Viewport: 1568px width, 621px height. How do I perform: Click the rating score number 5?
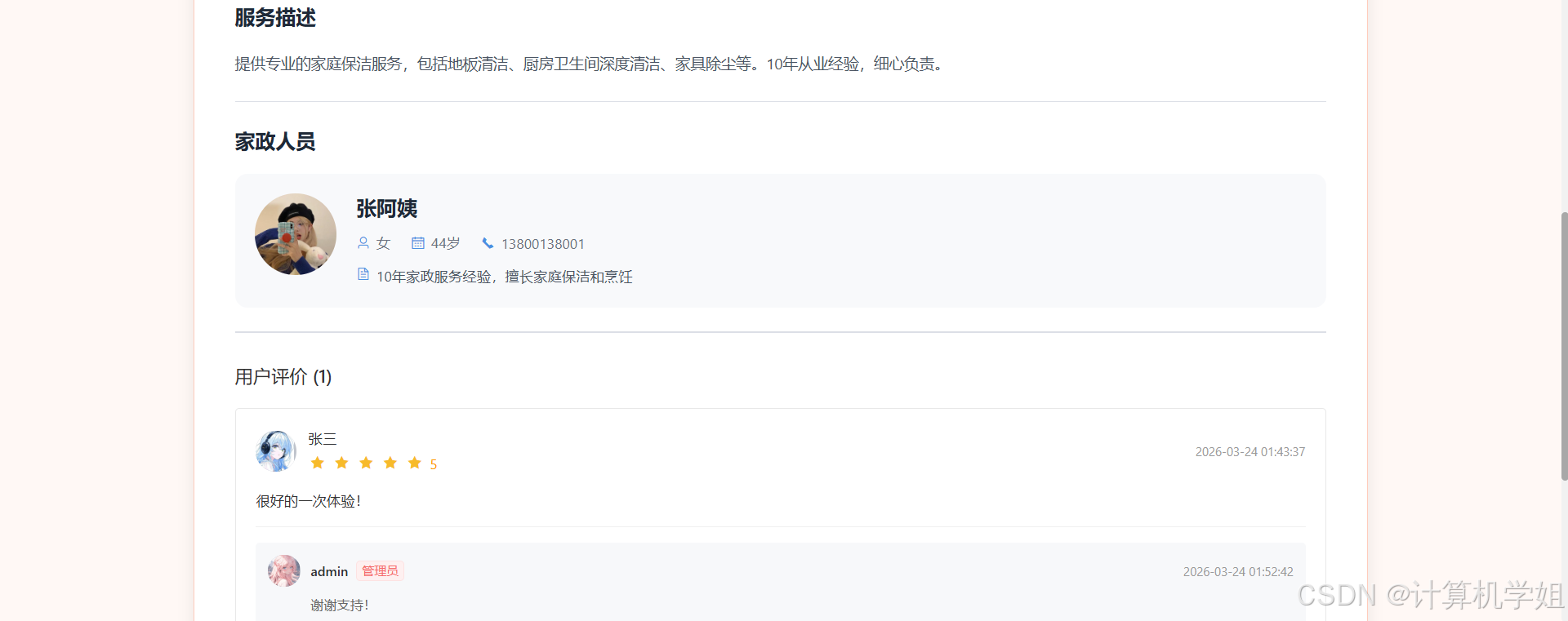(x=434, y=464)
